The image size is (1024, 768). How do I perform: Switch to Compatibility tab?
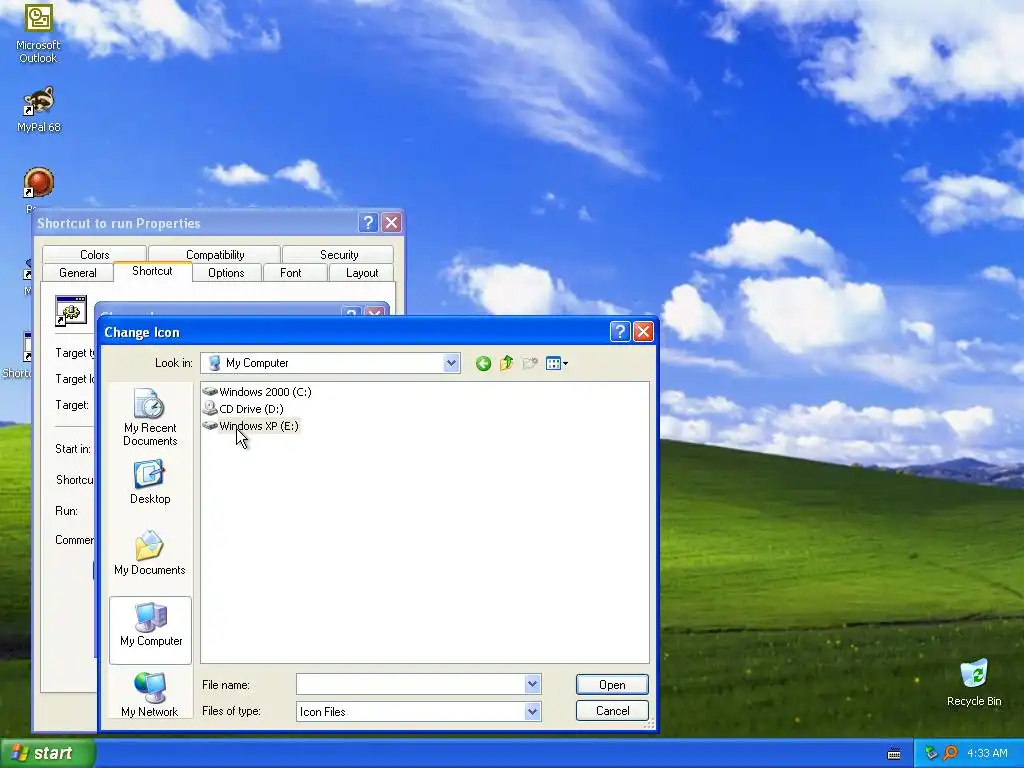coord(215,254)
